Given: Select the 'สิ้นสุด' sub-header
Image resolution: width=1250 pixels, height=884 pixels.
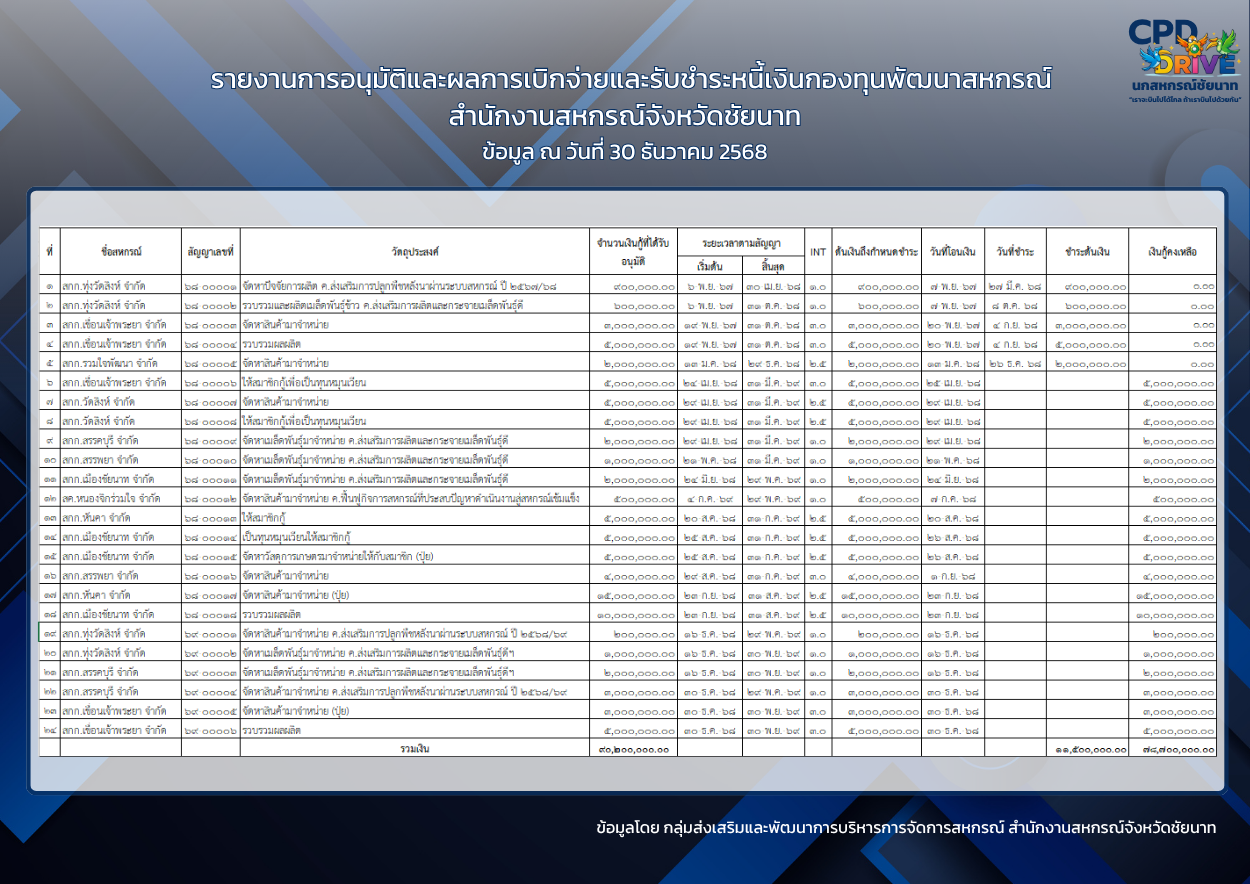Looking at the screenshot, I should pos(773,265).
